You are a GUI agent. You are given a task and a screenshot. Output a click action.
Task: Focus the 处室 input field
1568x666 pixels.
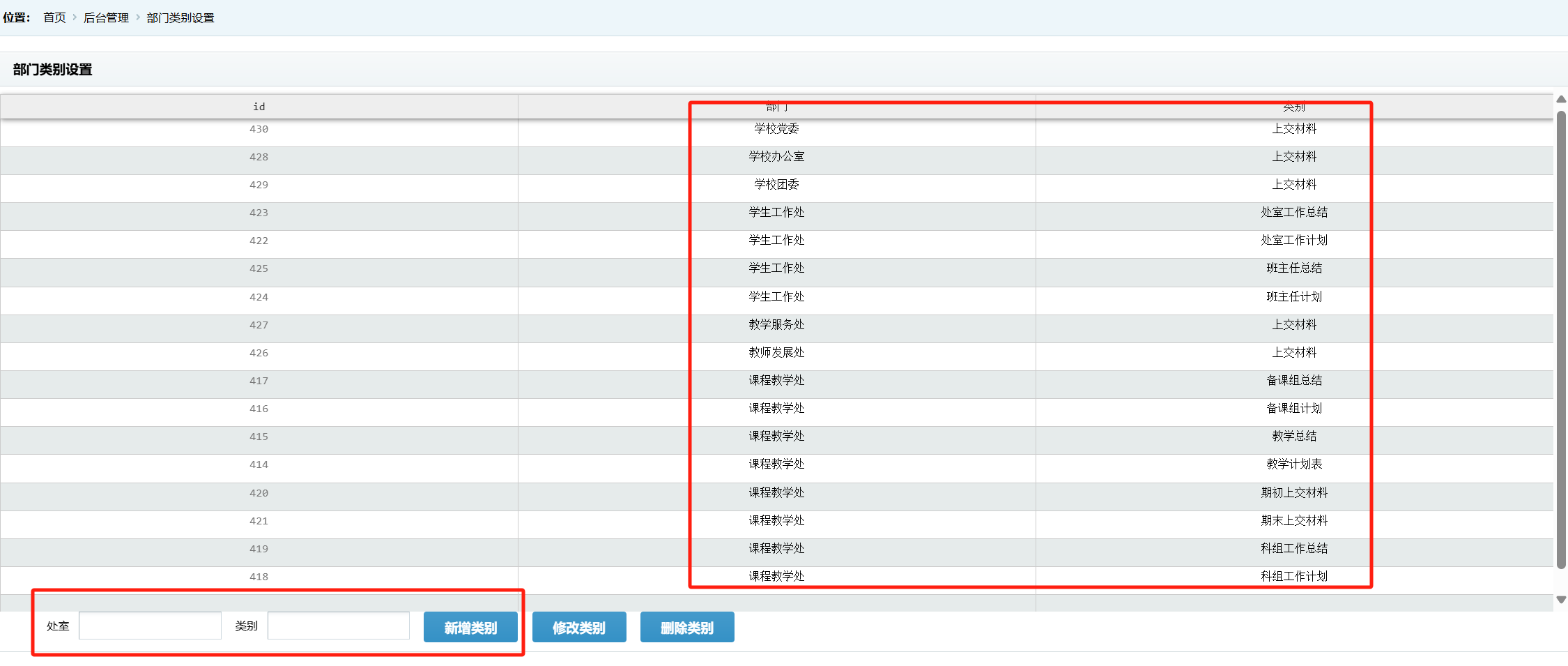tap(150, 626)
